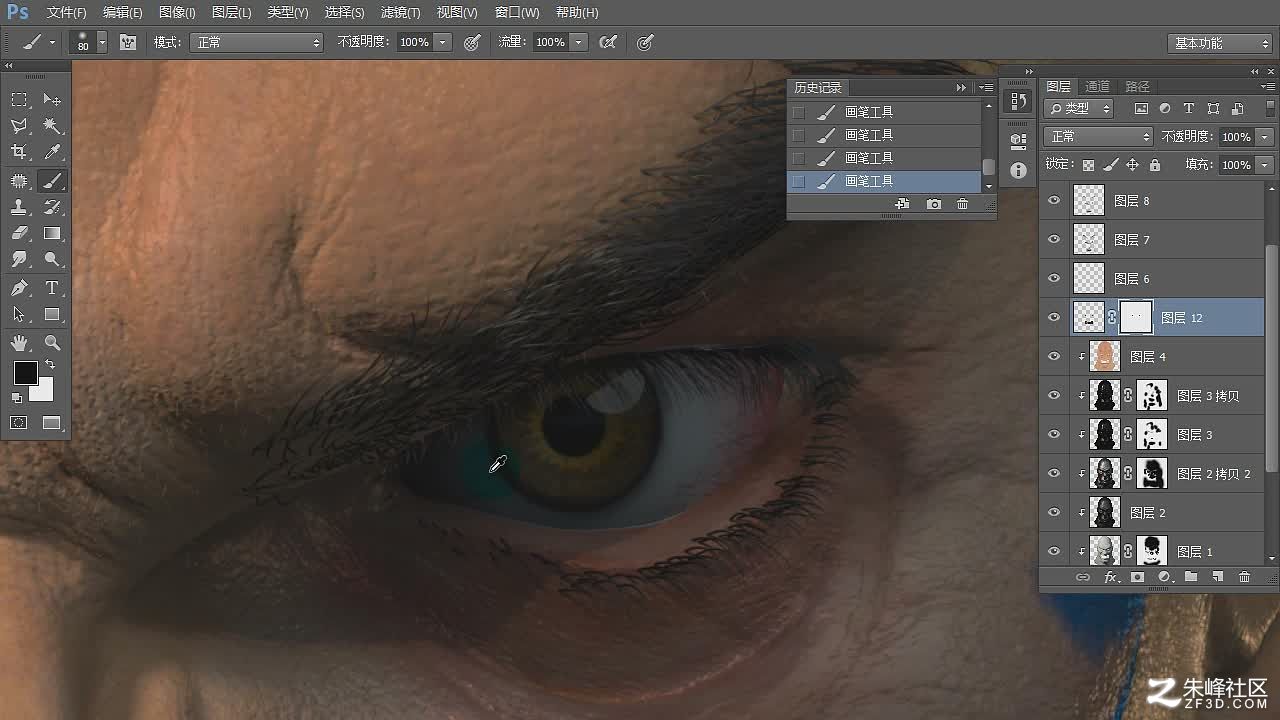Hide layer 图层 4

click(x=1053, y=356)
